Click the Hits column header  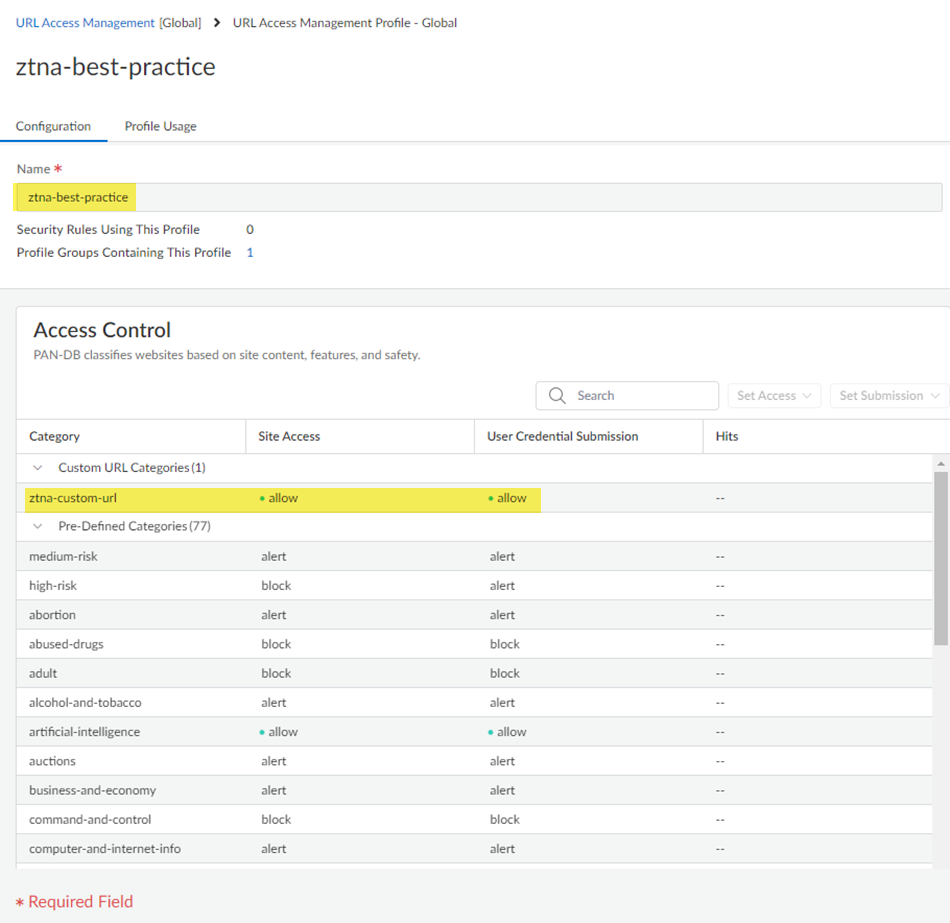pyautogui.click(x=727, y=436)
